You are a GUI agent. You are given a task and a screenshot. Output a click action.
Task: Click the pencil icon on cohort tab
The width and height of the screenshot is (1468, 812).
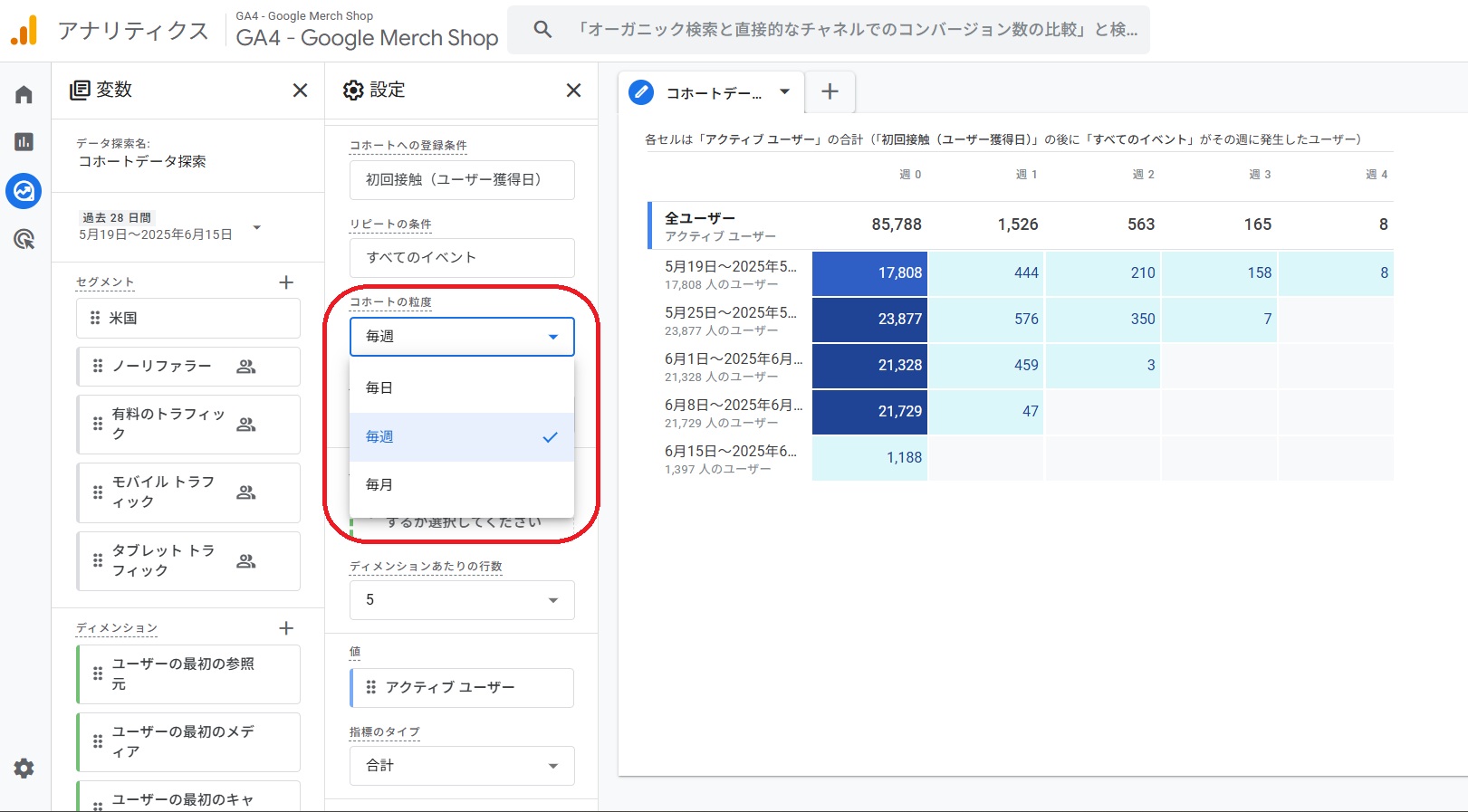tap(641, 92)
